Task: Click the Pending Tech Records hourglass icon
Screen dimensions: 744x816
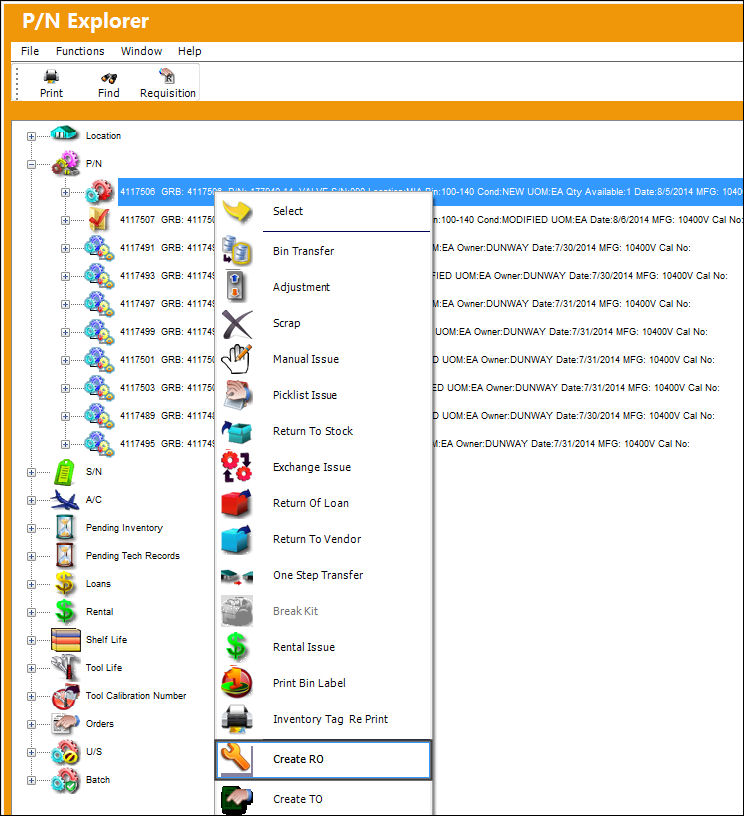Action: coord(65,556)
